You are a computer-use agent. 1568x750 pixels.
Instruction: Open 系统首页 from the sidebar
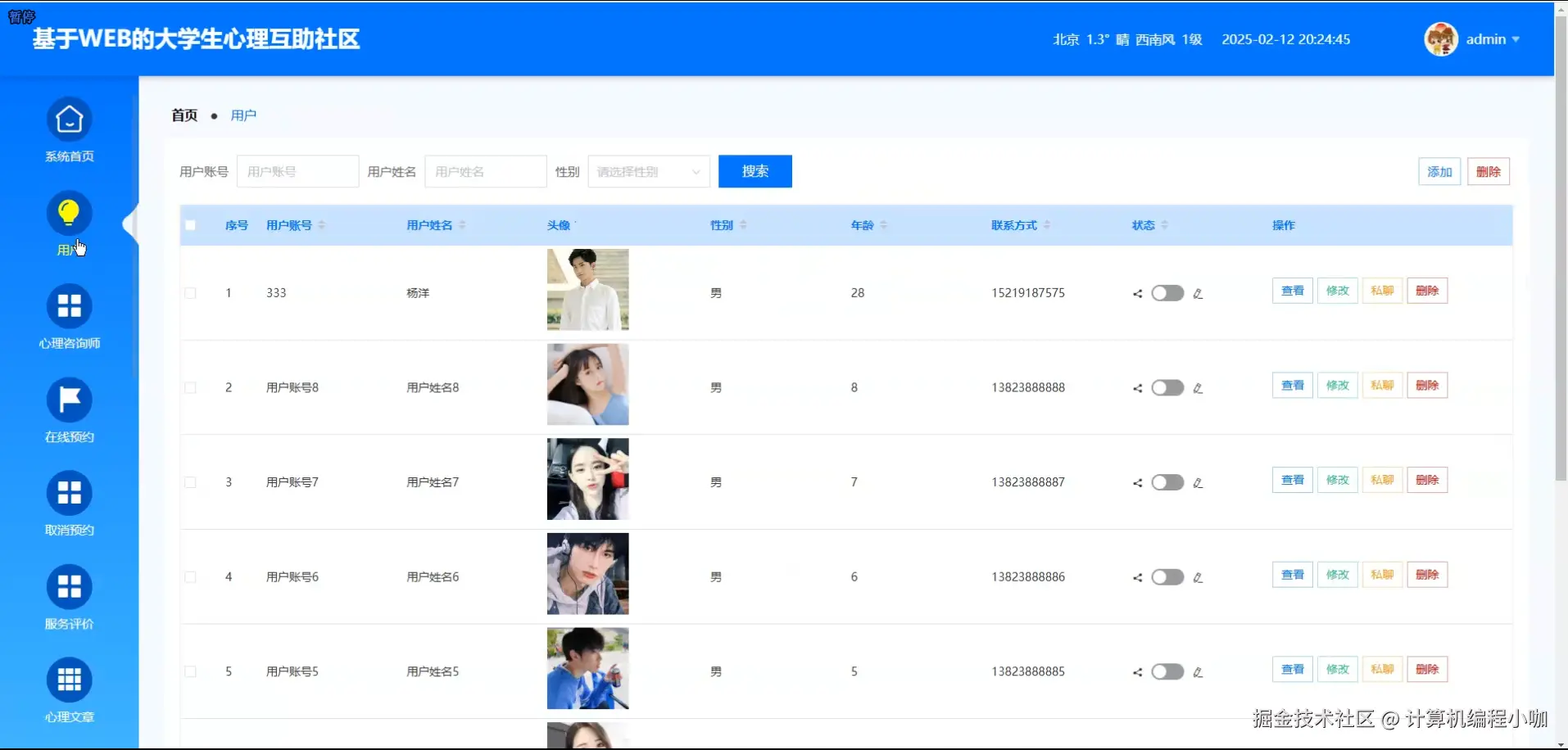(x=69, y=129)
